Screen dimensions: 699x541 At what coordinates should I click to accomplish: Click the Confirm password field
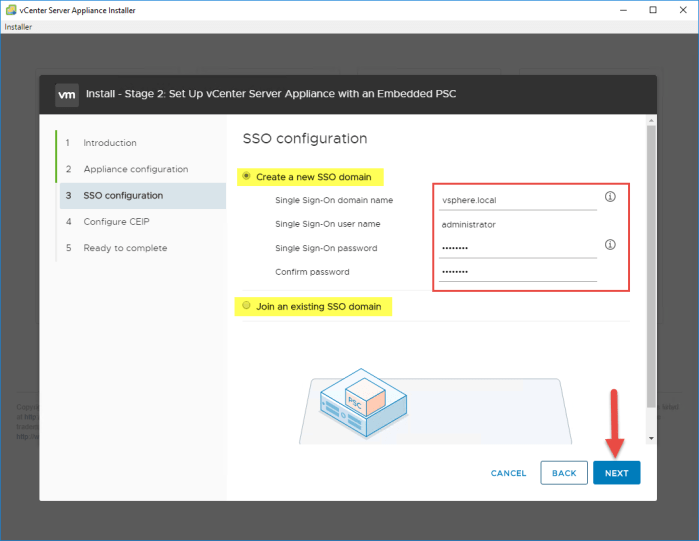click(x=518, y=272)
